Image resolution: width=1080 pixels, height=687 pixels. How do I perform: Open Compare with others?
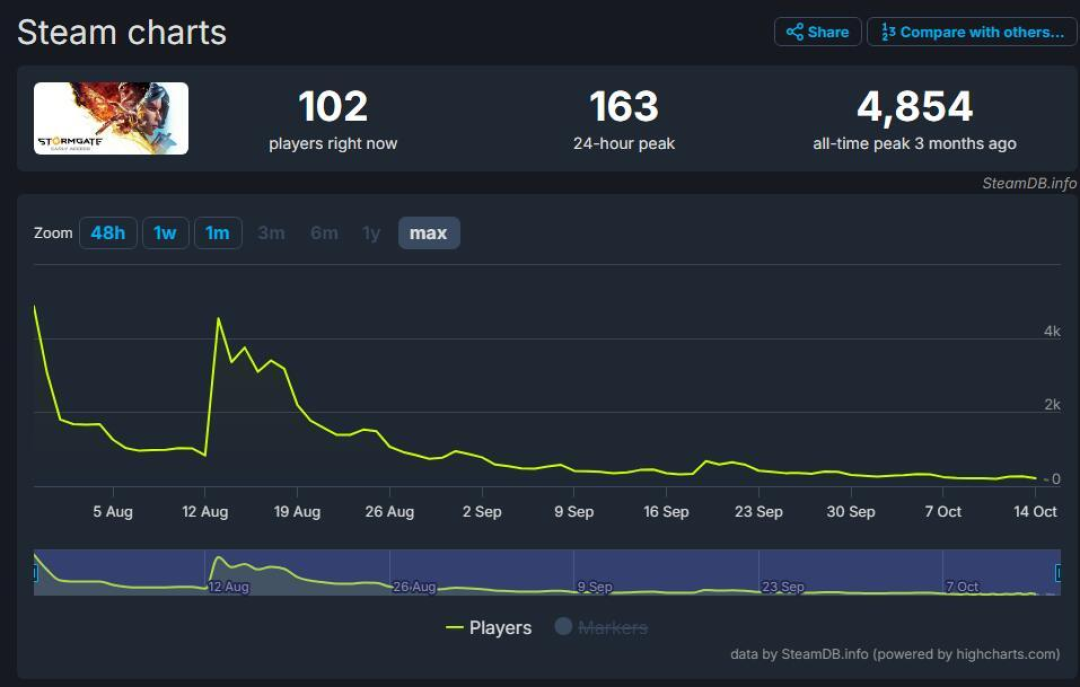[972, 32]
